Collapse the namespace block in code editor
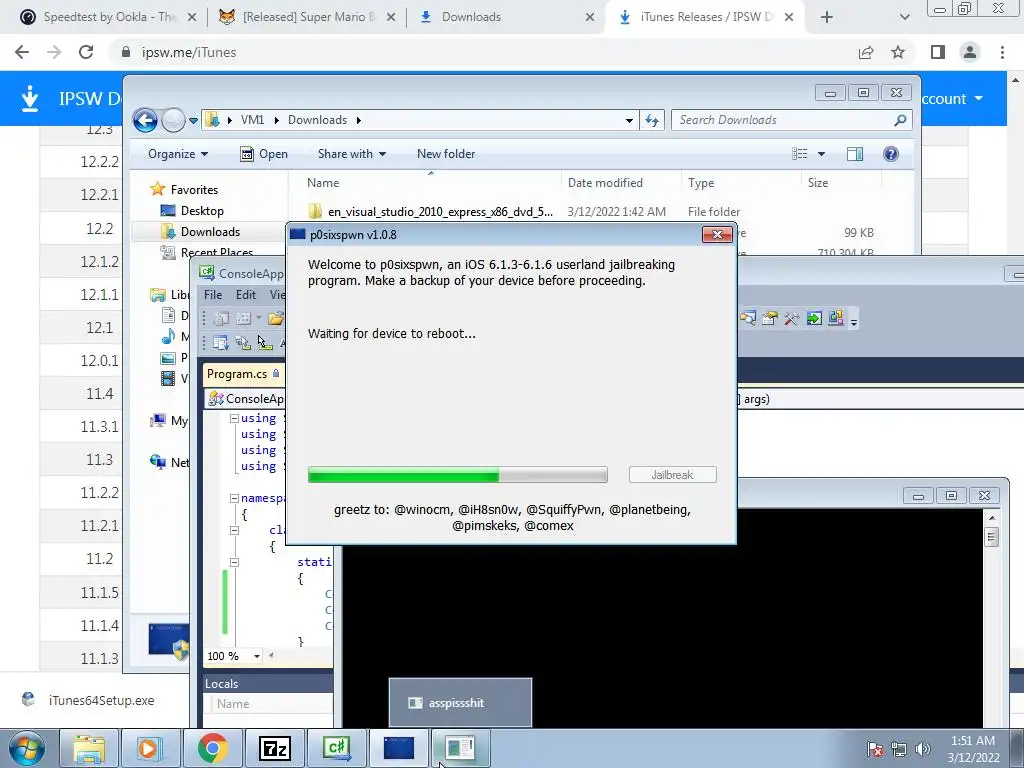 tap(234, 498)
